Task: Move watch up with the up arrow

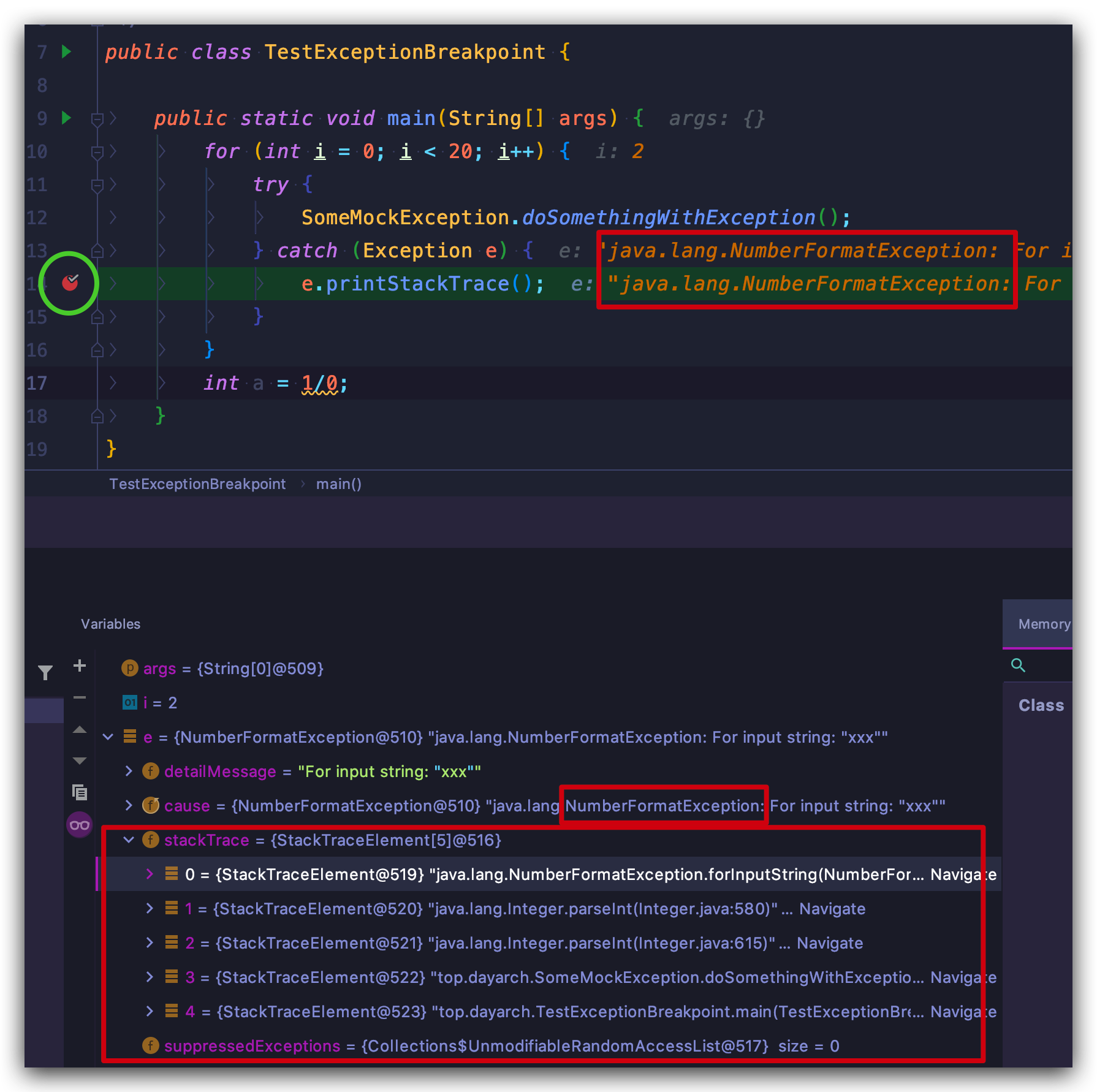Action: [x=80, y=729]
